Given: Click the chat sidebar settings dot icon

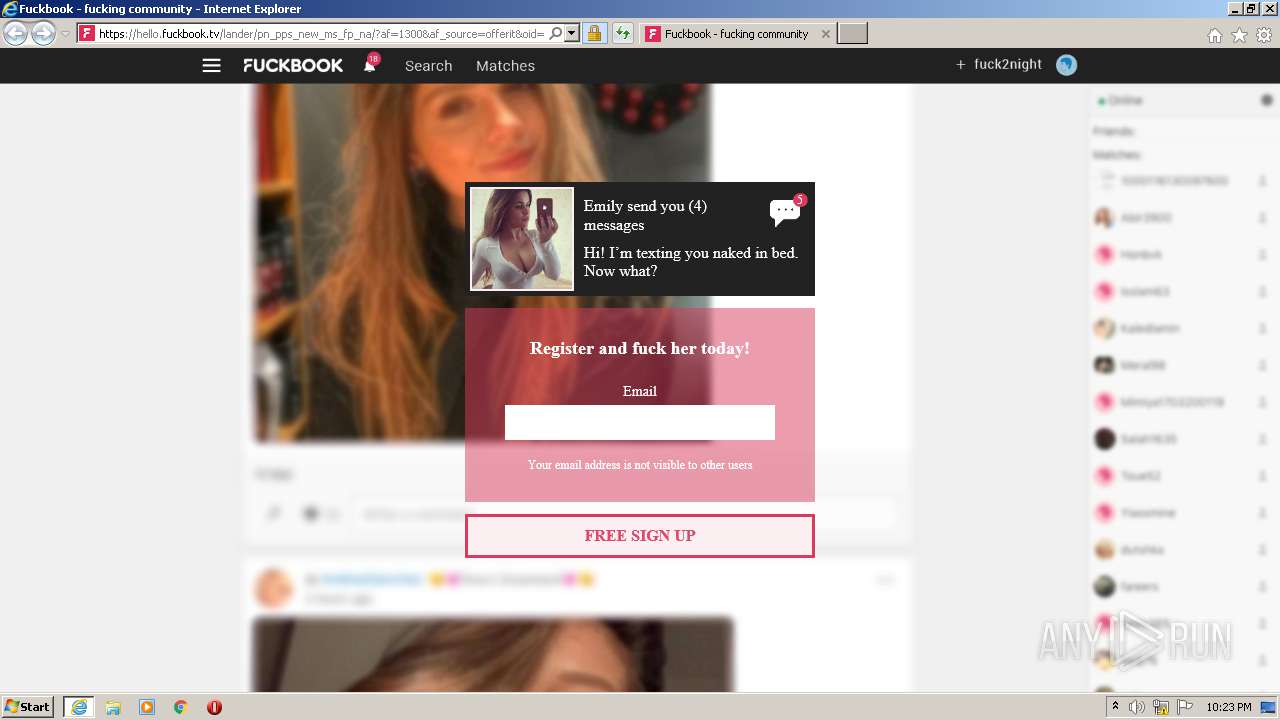Looking at the screenshot, I should coord(1267,100).
